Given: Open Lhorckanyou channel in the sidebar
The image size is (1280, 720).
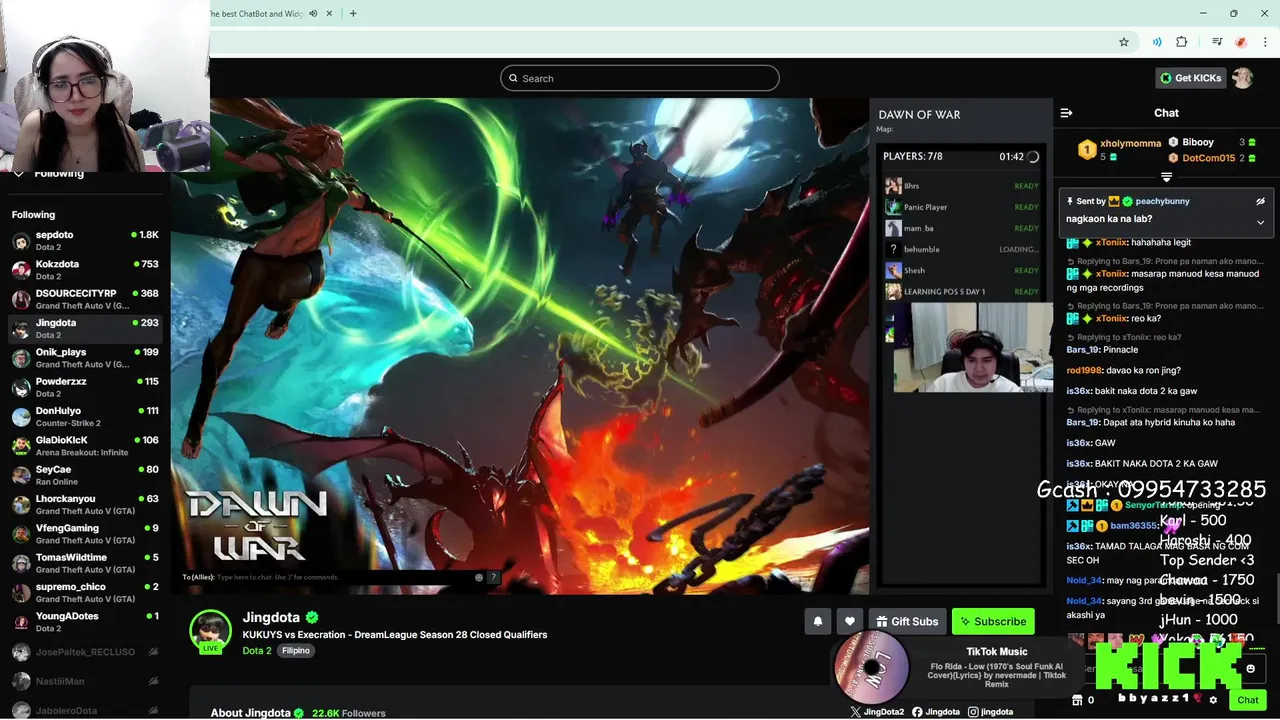Looking at the screenshot, I should click(x=86, y=504).
